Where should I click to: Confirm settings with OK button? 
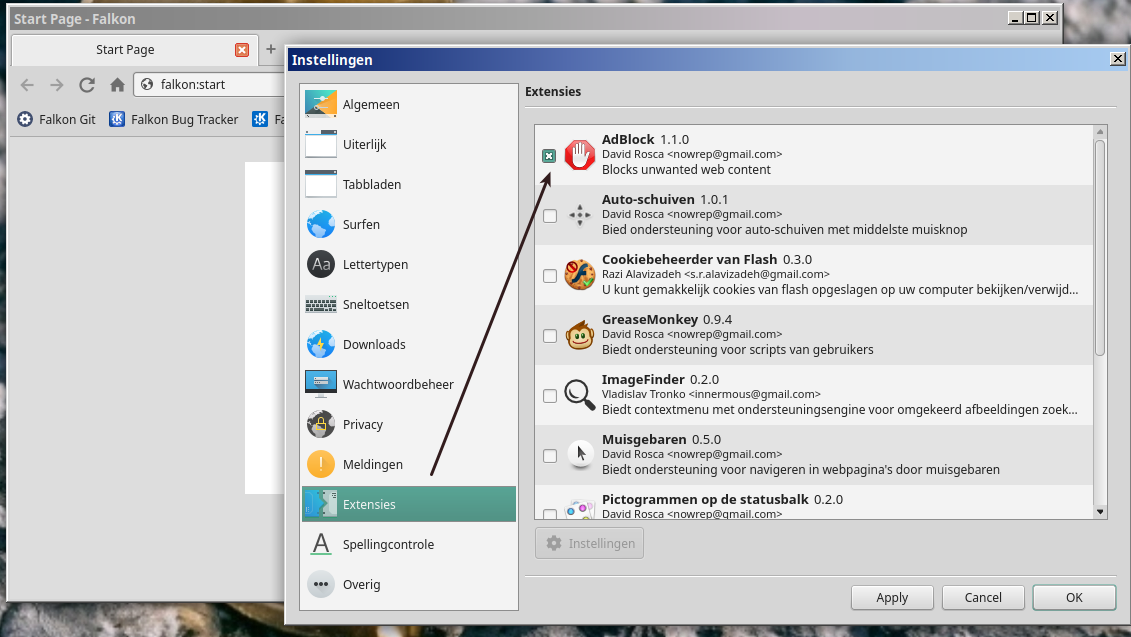[x=1074, y=597]
